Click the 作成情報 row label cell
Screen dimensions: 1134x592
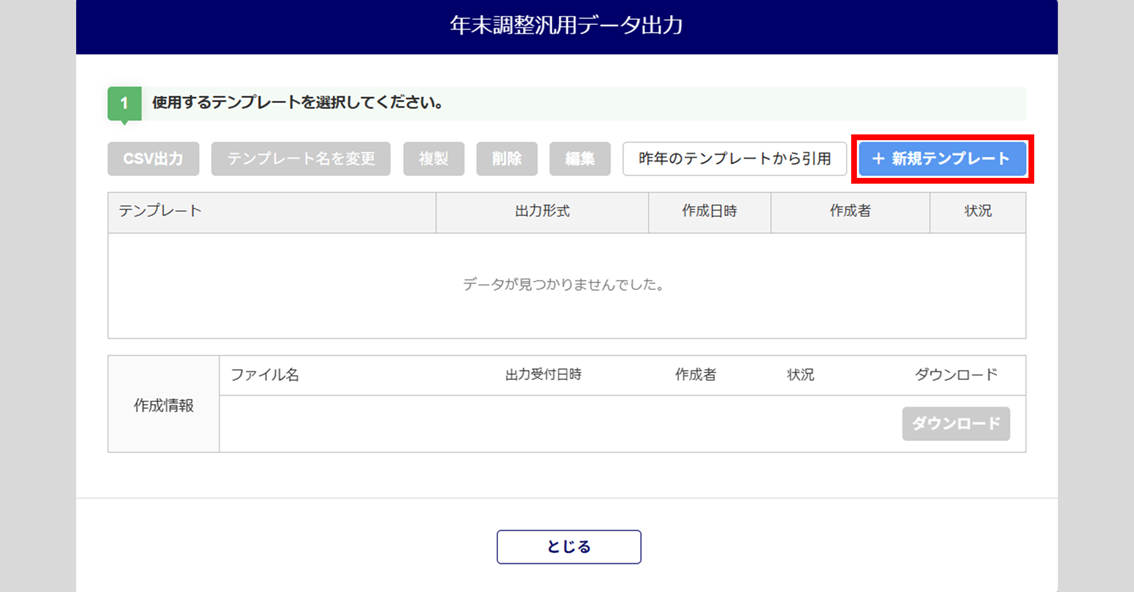tap(164, 405)
